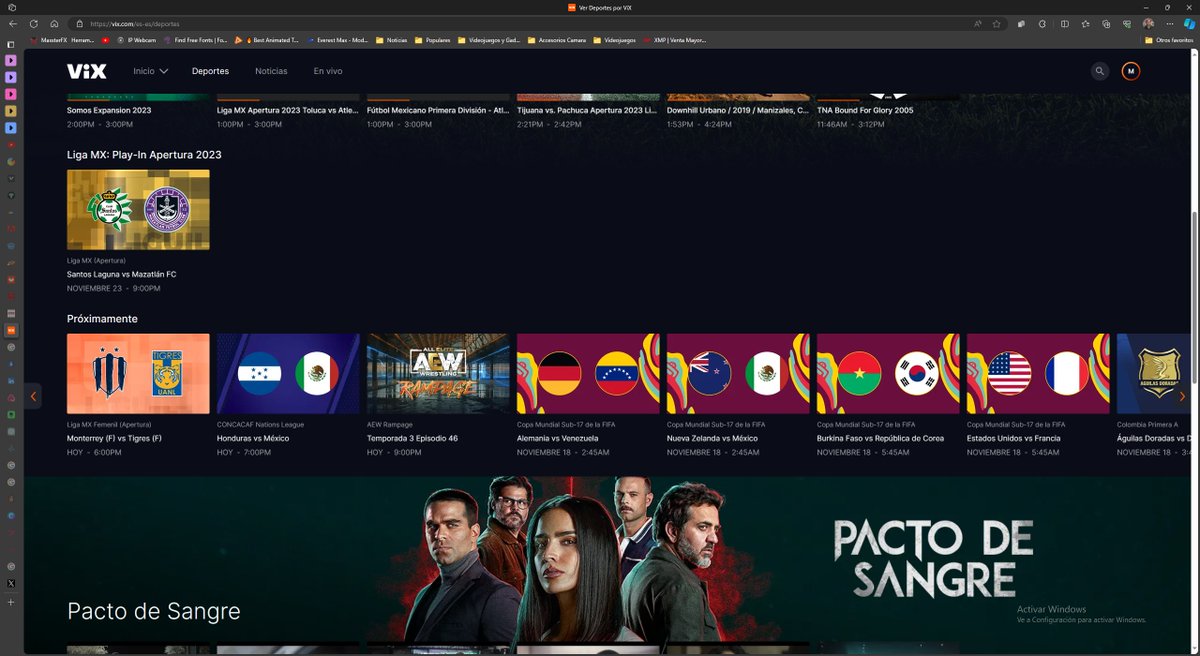The height and width of the screenshot is (656, 1200).
Task: Reload the page with refresh icon
Action: pyautogui.click(x=34, y=23)
